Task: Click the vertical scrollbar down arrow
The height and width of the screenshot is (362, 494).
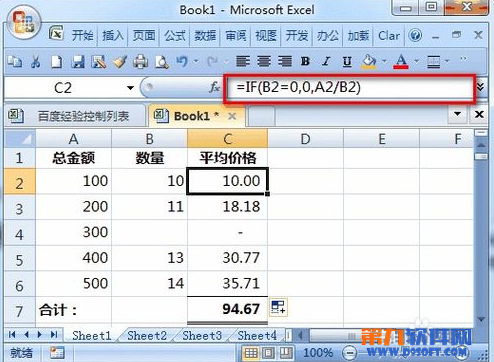Action: (480, 319)
